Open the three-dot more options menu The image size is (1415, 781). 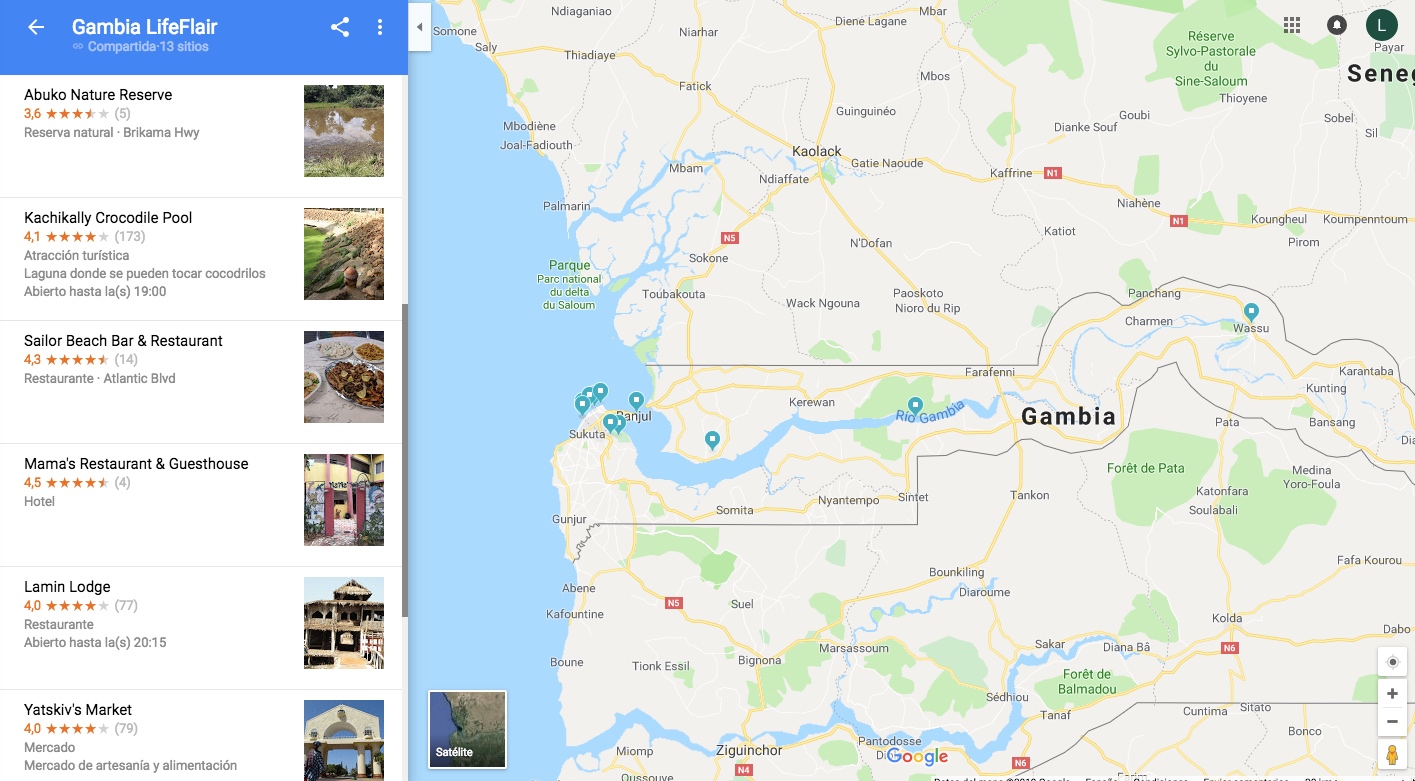pos(380,27)
